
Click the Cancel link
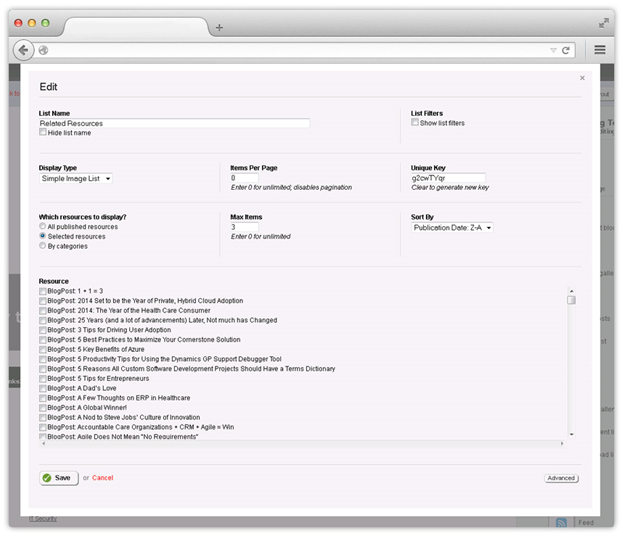coord(103,478)
